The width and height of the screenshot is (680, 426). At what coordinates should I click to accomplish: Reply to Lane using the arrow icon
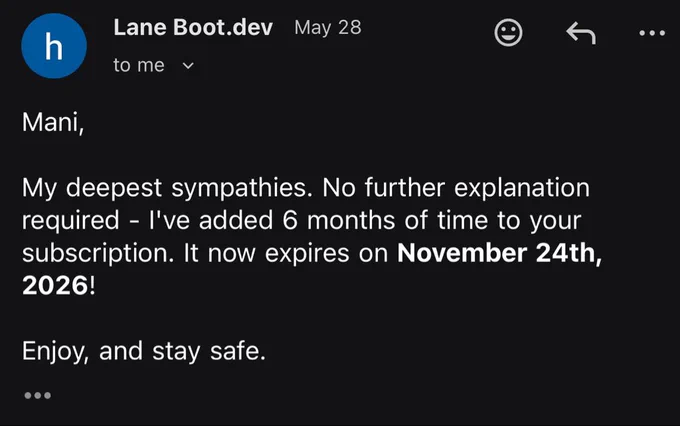[x=581, y=33]
